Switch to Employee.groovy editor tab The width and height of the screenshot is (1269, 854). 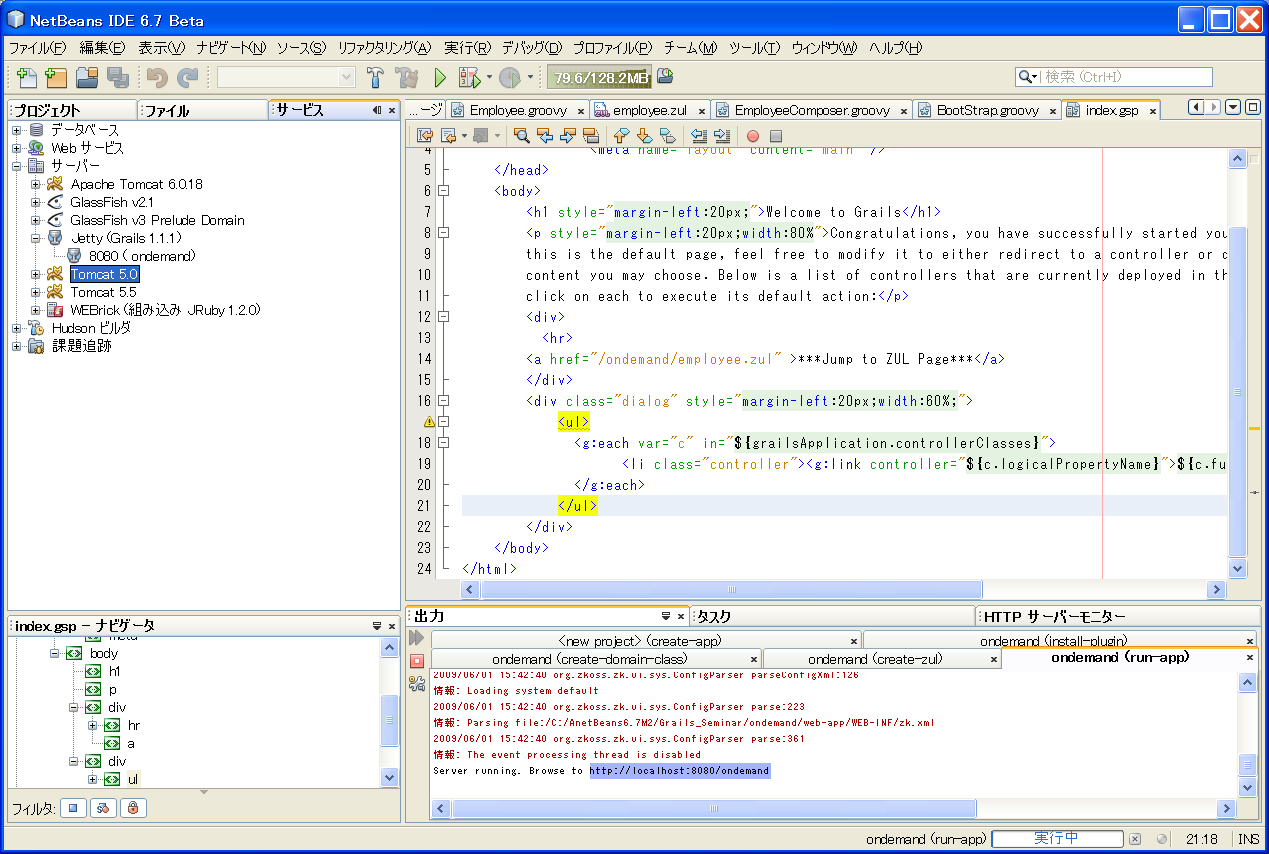coord(517,111)
